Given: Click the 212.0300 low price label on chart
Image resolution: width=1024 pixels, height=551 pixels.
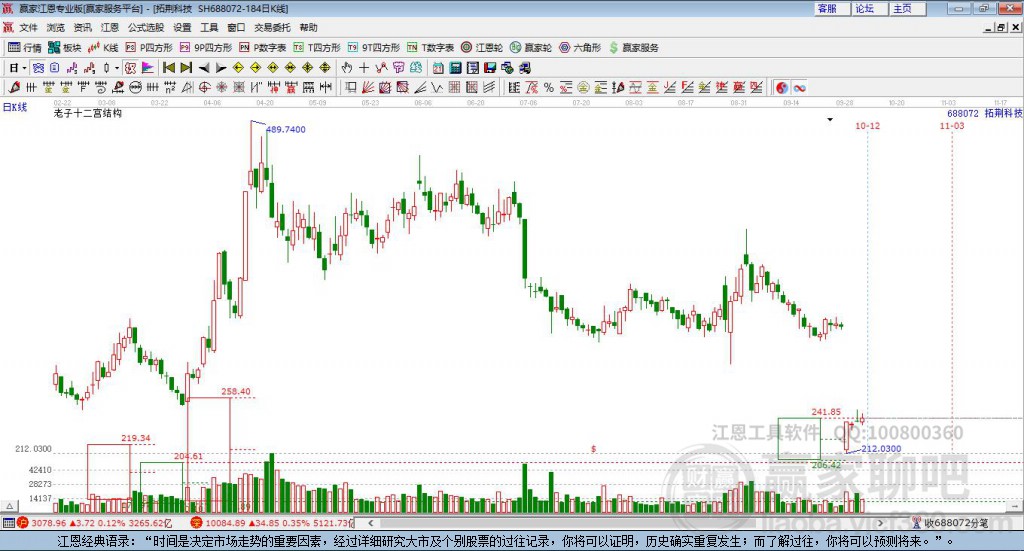Looking at the screenshot, I should click(881, 449).
